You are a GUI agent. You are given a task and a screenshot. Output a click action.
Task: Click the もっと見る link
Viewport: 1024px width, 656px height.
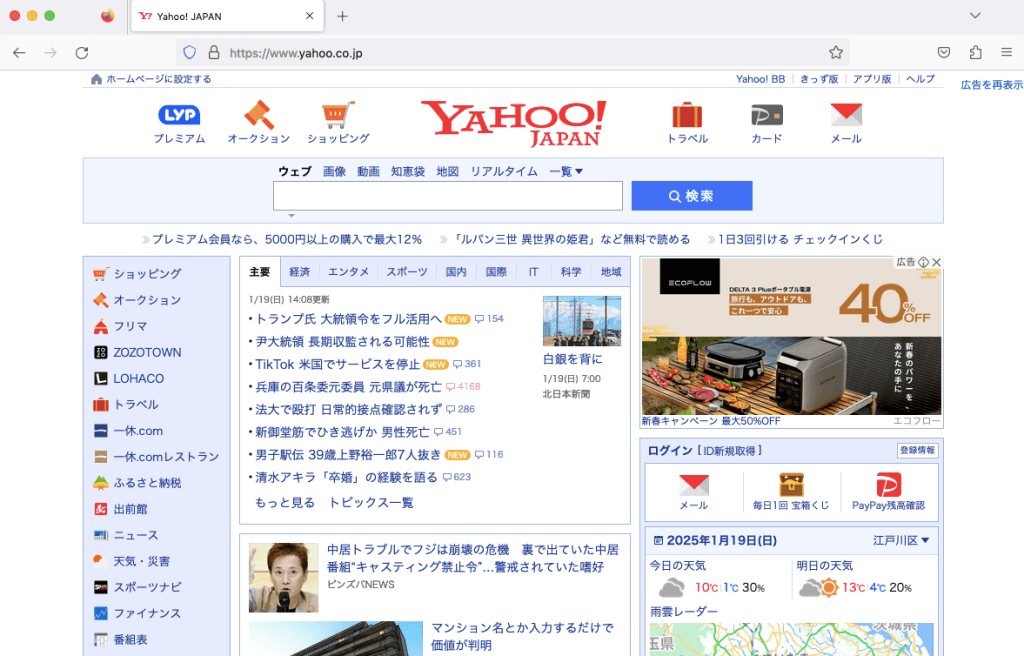(x=285, y=502)
